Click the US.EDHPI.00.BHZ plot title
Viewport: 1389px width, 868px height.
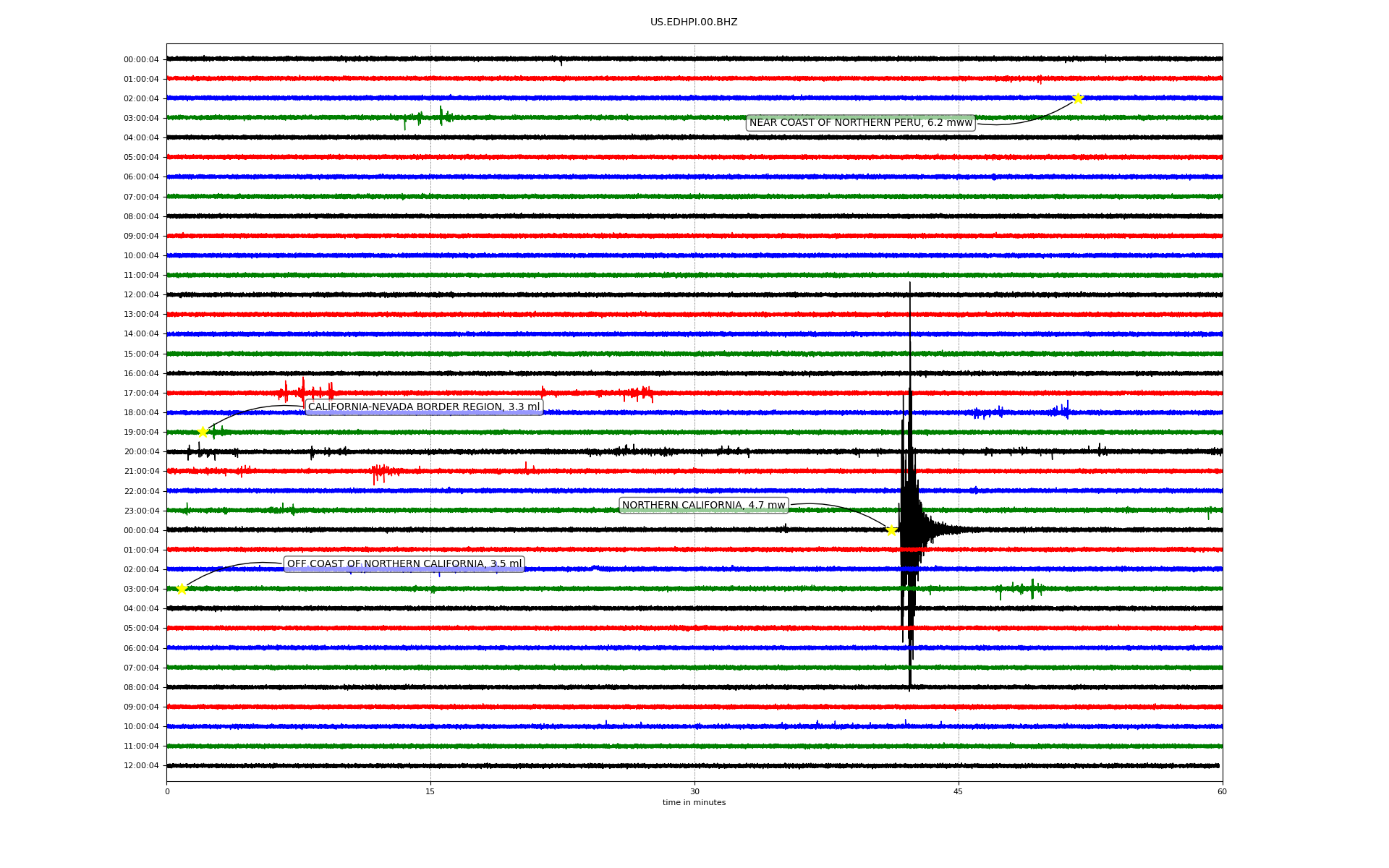tap(693, 22)
